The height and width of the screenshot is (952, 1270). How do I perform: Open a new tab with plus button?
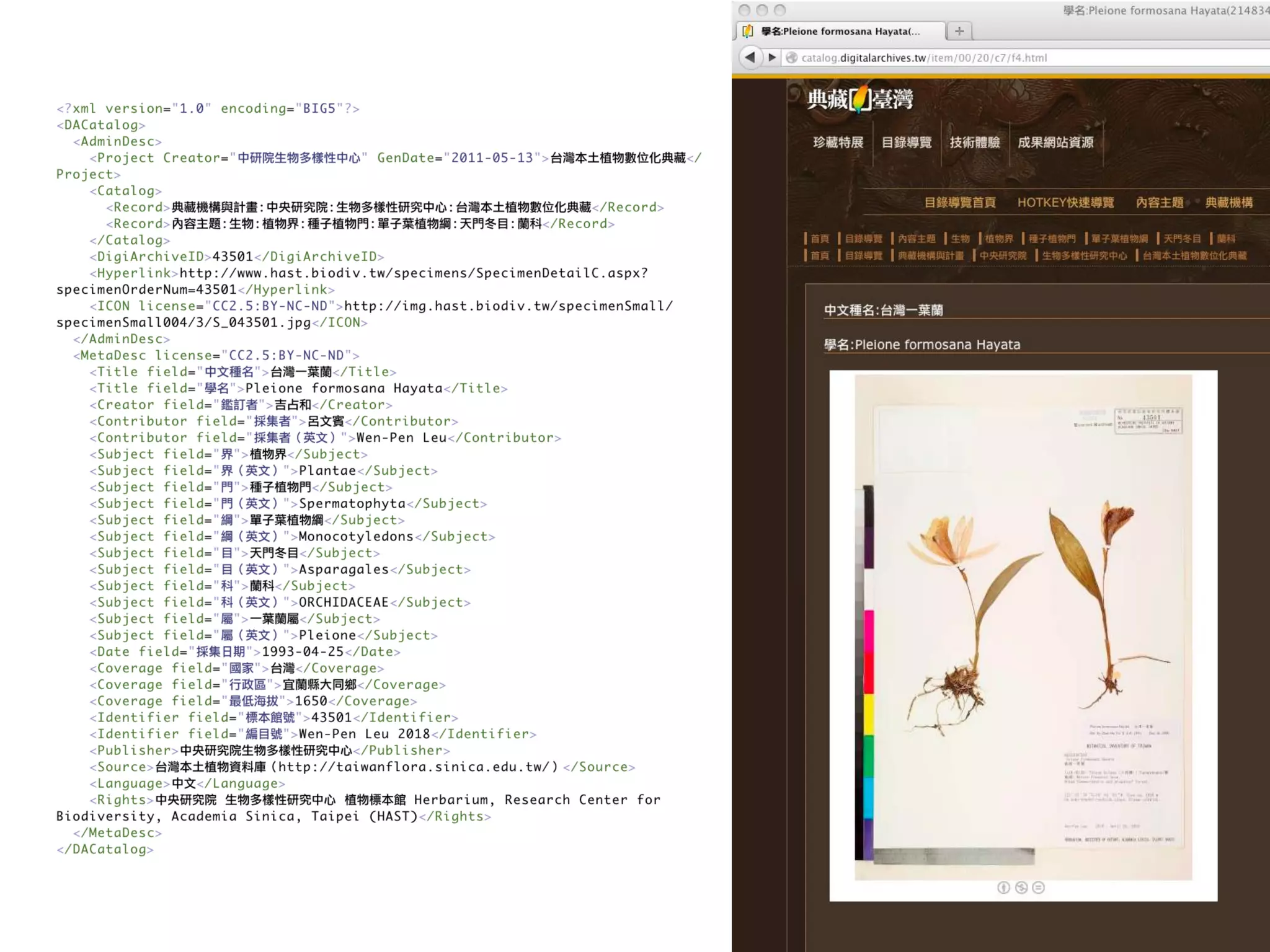click(959, 31)
